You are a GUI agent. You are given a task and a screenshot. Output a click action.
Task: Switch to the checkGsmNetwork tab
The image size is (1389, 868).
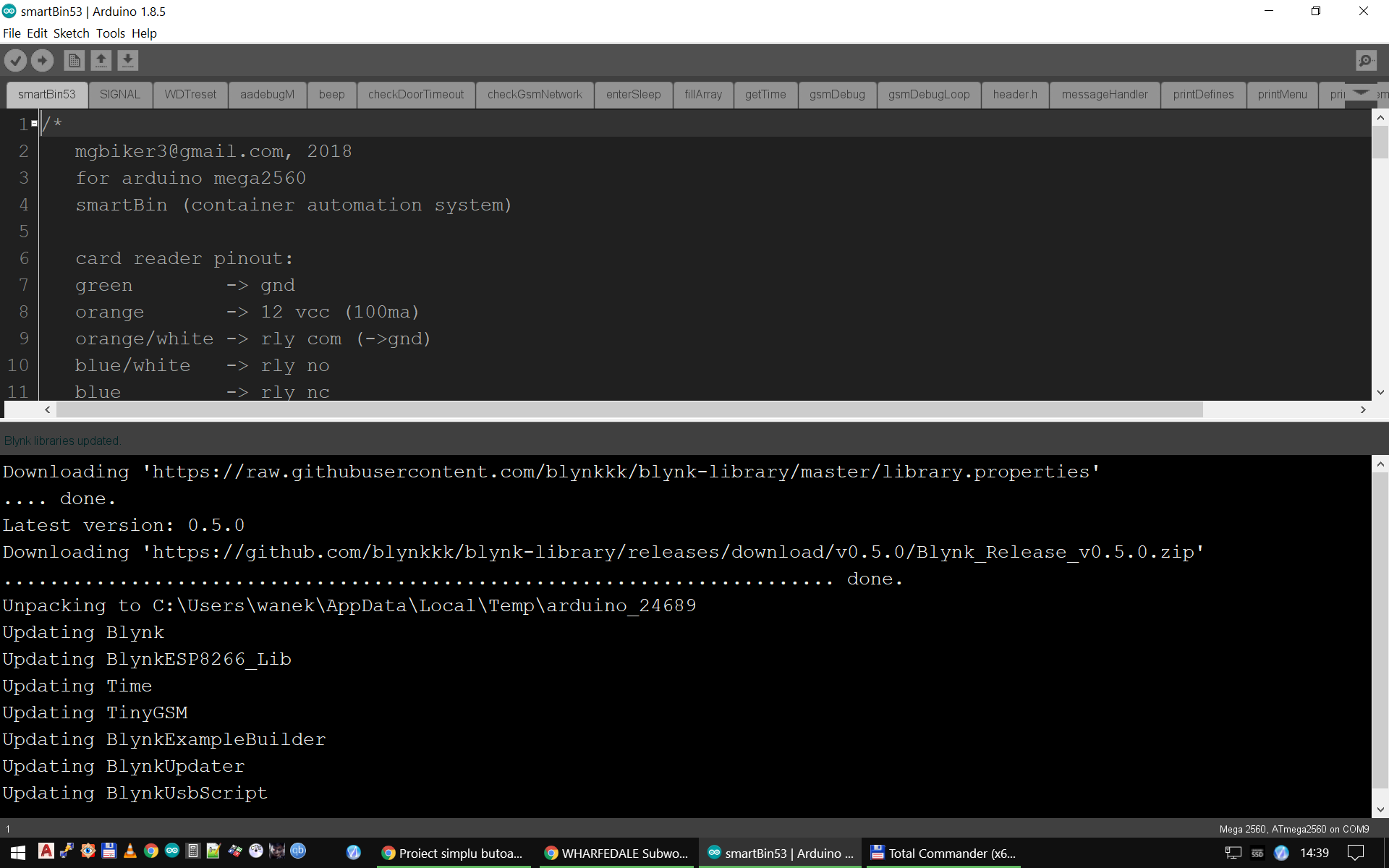(534, 94)
